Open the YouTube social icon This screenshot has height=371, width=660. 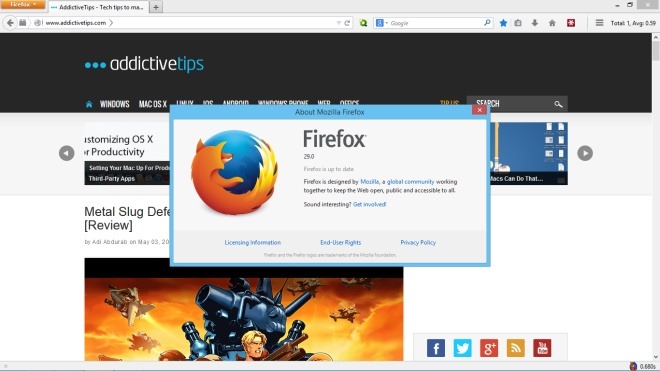pyautogui.click(x=542, y=348)
